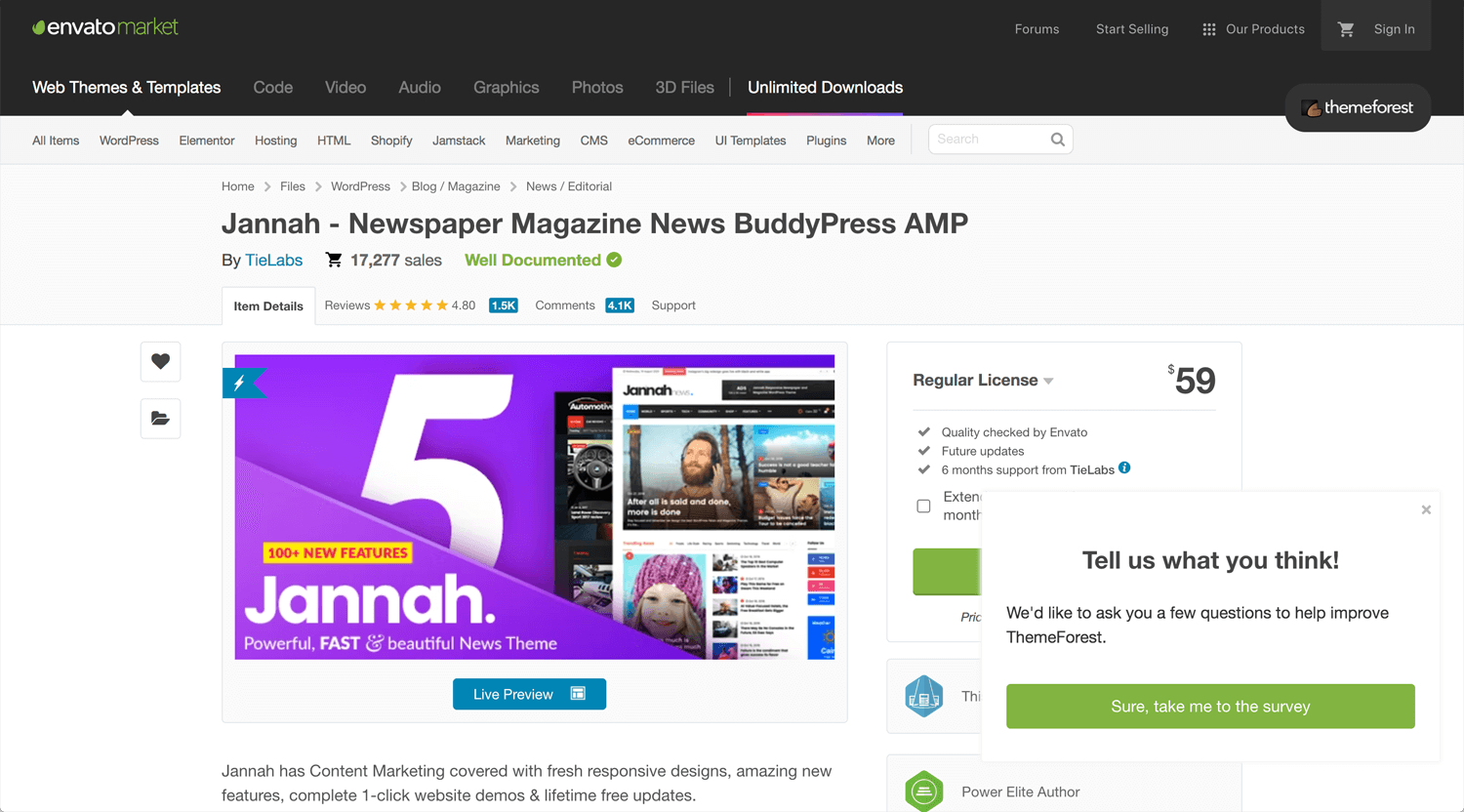Click the TieLabs link in support line

click(1092, 469)
